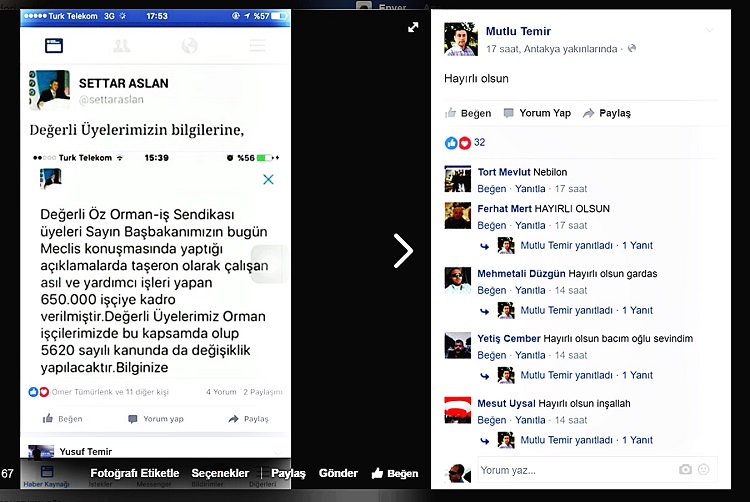Open 4 Yorum count in phone post
This screenshot has height=502, width=750.
[x=221, y=392]
